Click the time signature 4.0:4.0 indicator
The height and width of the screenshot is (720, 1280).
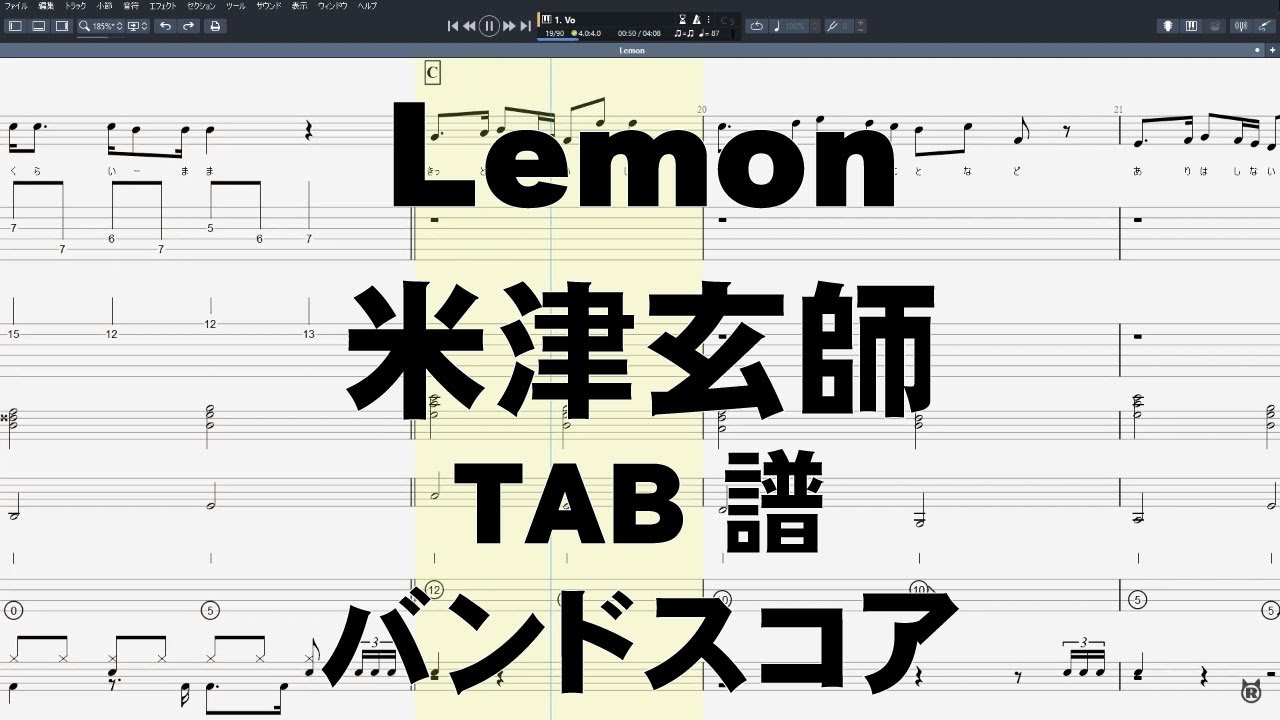coord(586,33)
